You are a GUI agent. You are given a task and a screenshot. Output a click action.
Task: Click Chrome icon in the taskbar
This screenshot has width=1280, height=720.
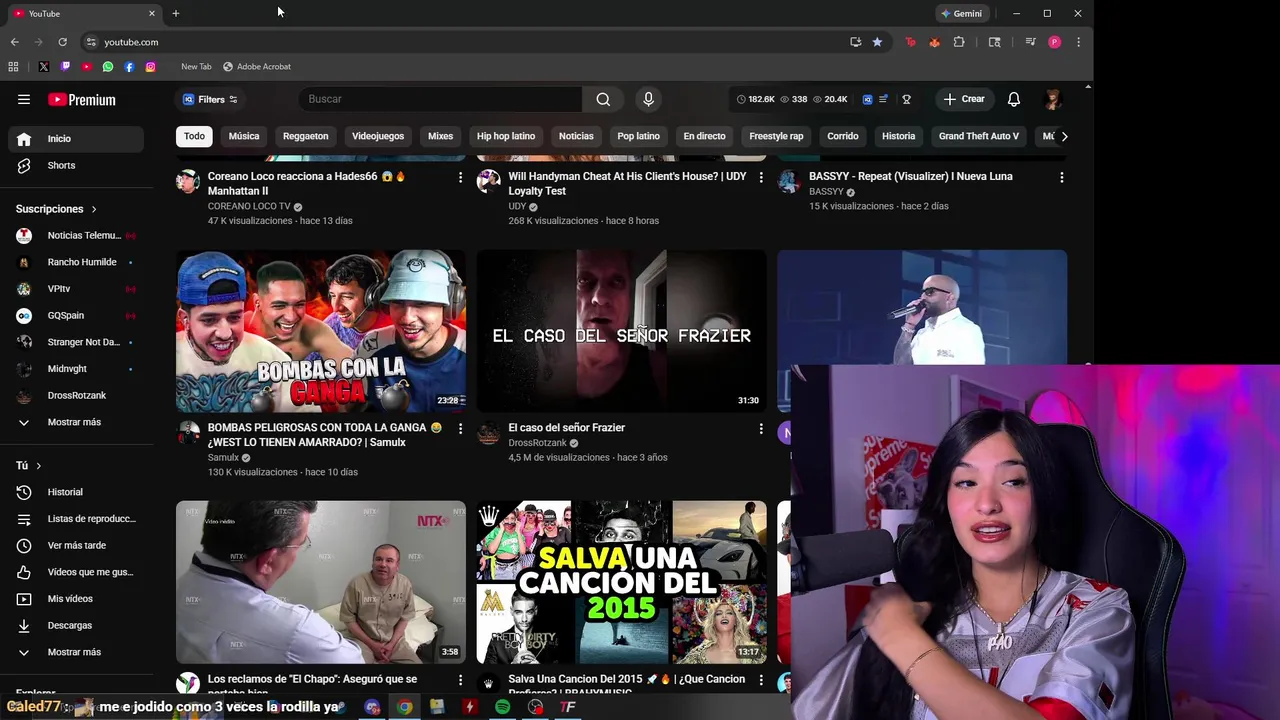(x=404, y=707)
